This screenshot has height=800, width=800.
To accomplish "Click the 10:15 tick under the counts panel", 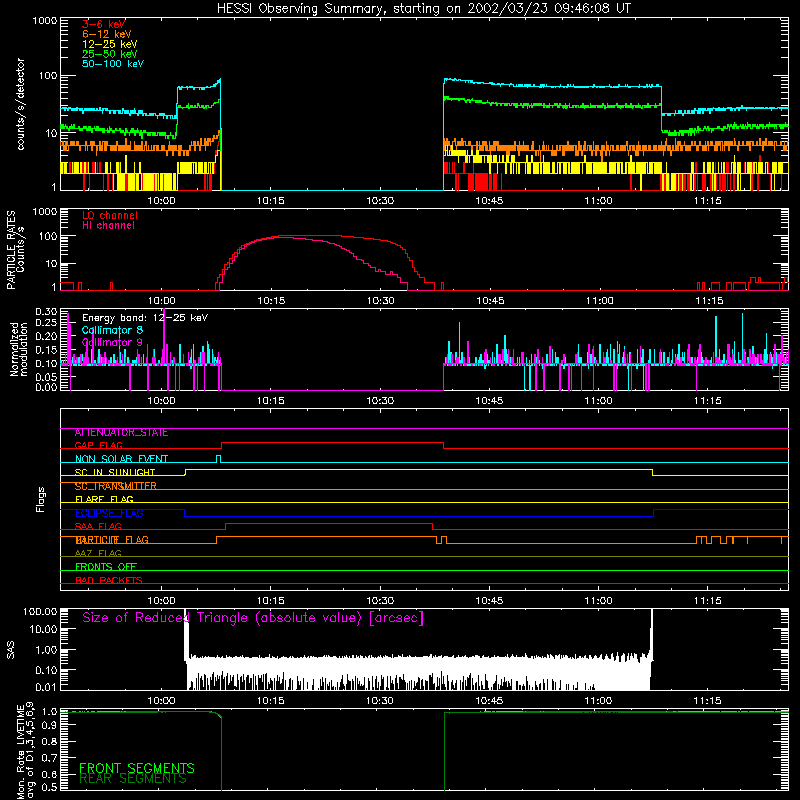I will [x=270, y=201].
